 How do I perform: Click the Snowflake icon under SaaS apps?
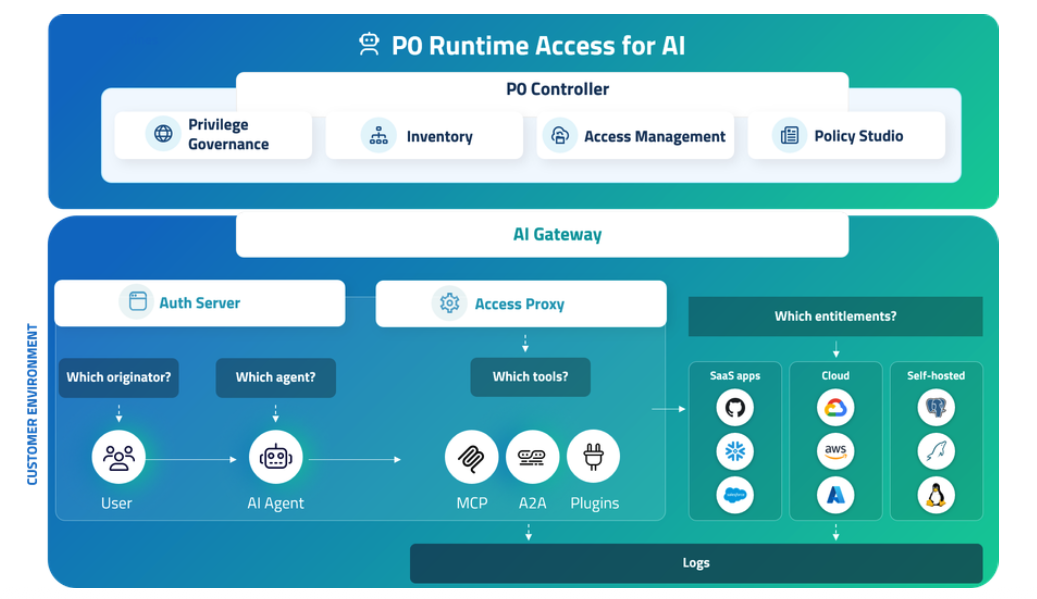(x=735, y=452)
